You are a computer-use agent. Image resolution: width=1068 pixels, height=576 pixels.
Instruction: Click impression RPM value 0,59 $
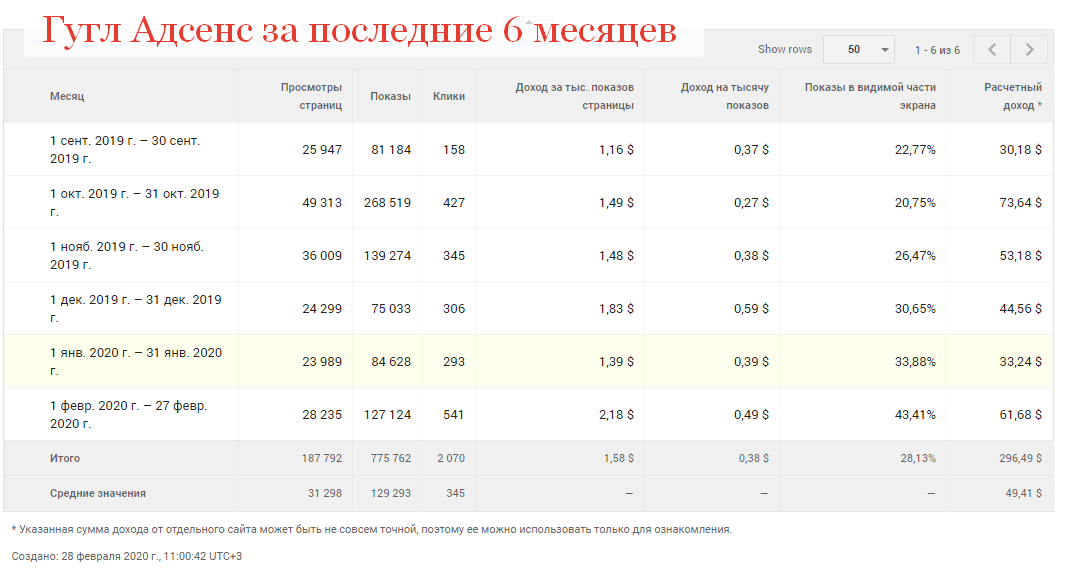(751, 308)
